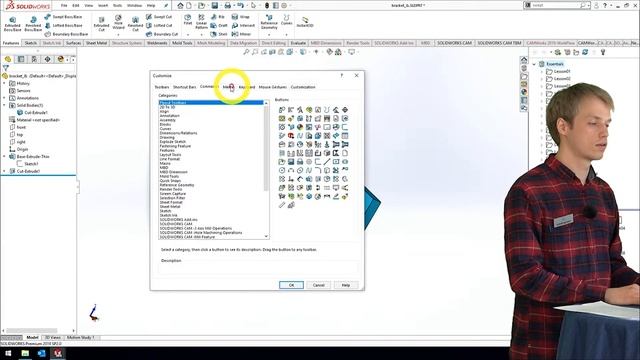Switch to the Evaluate ribbon tab
The width and height of the screenshot is (640, 360).
298,43
